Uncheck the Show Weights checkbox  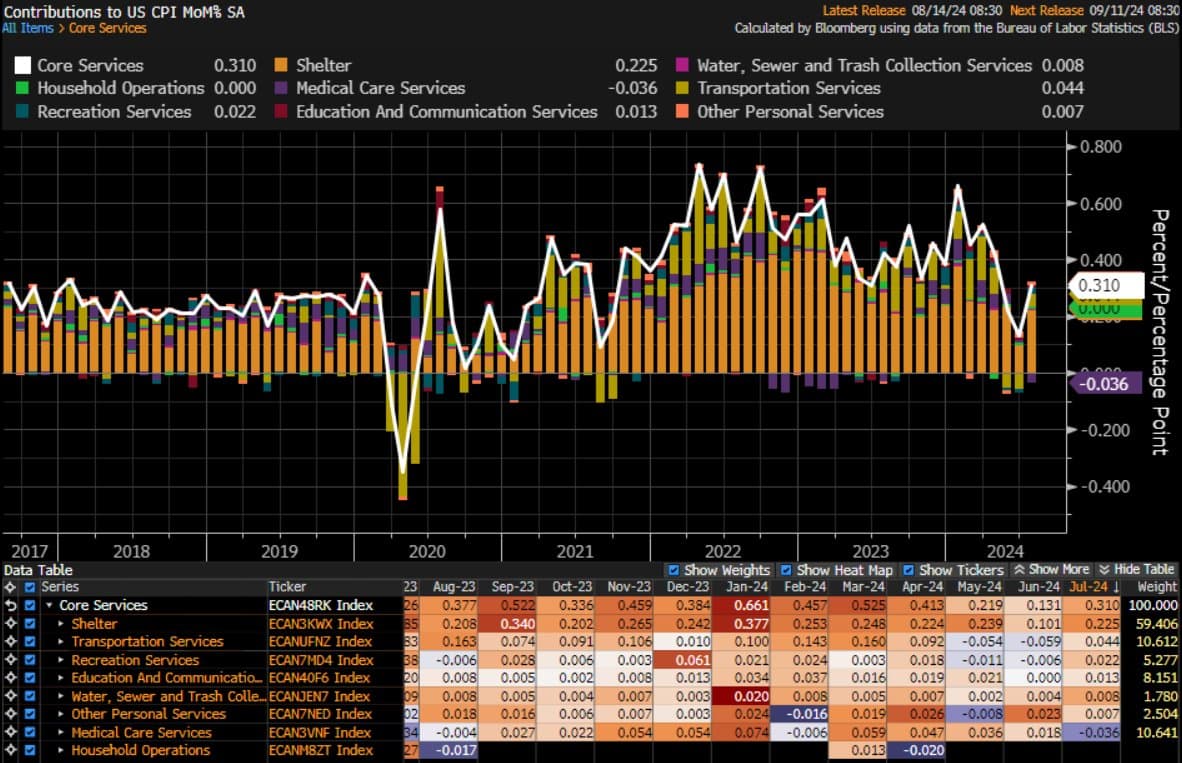[x=673, y=570]
